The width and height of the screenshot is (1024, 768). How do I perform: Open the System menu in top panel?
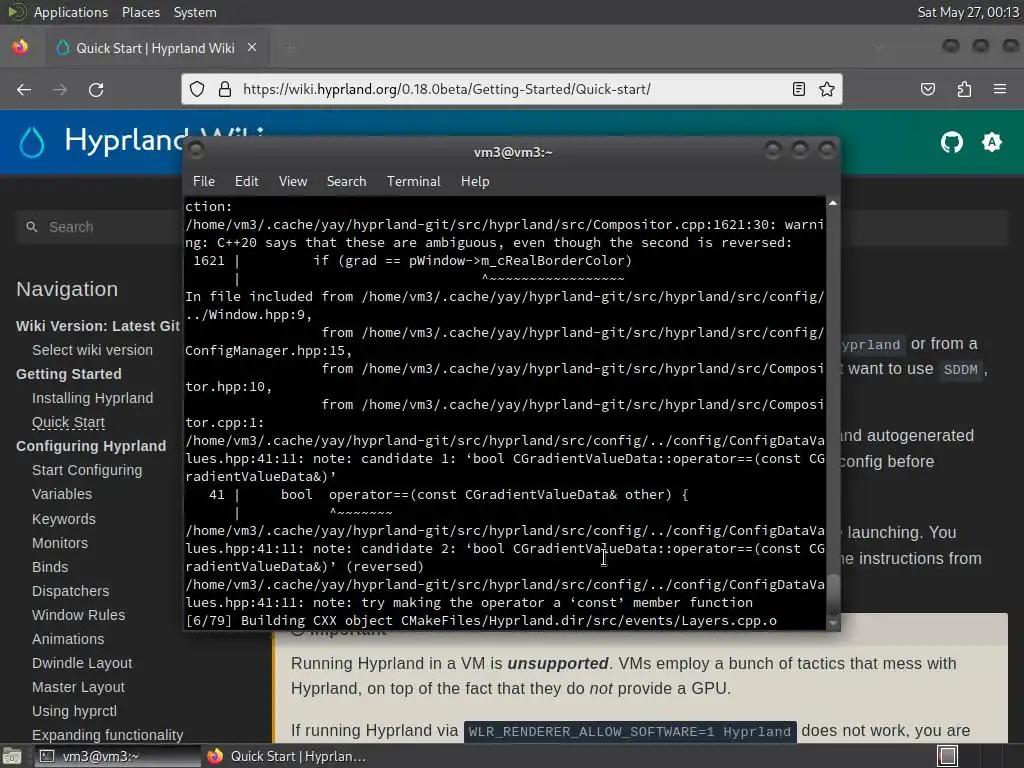pyautogui.click(x=195, y=12)
